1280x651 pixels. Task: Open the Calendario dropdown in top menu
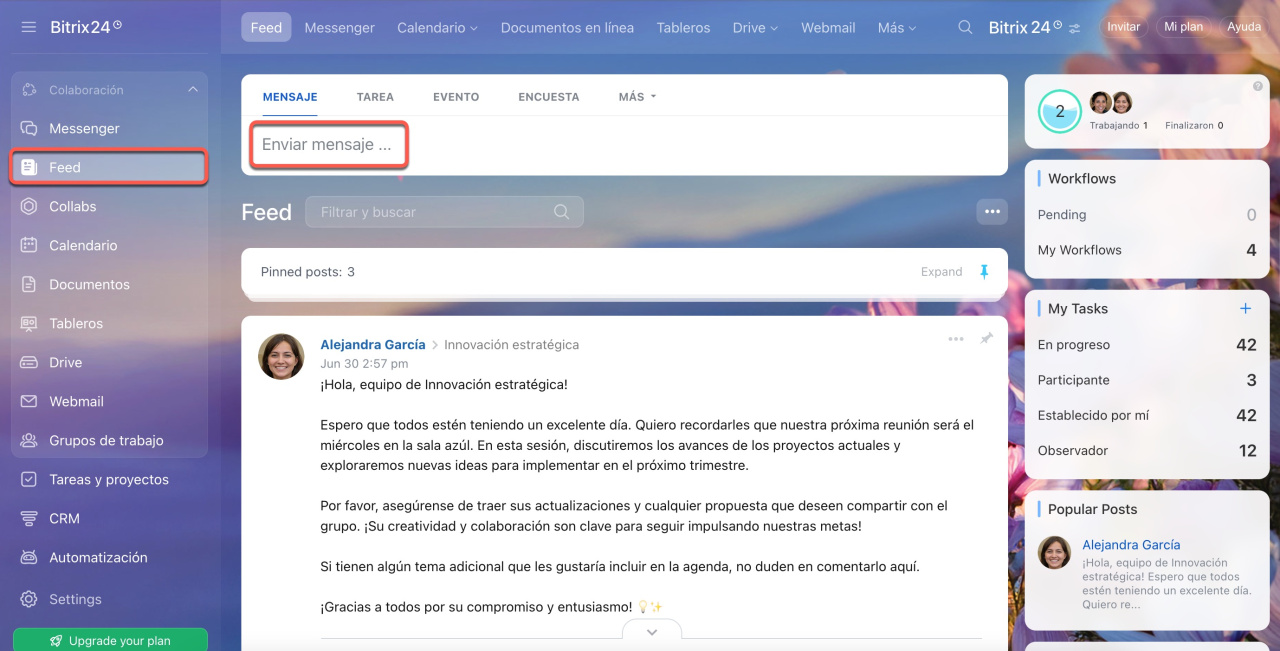(x=437, y=28)
